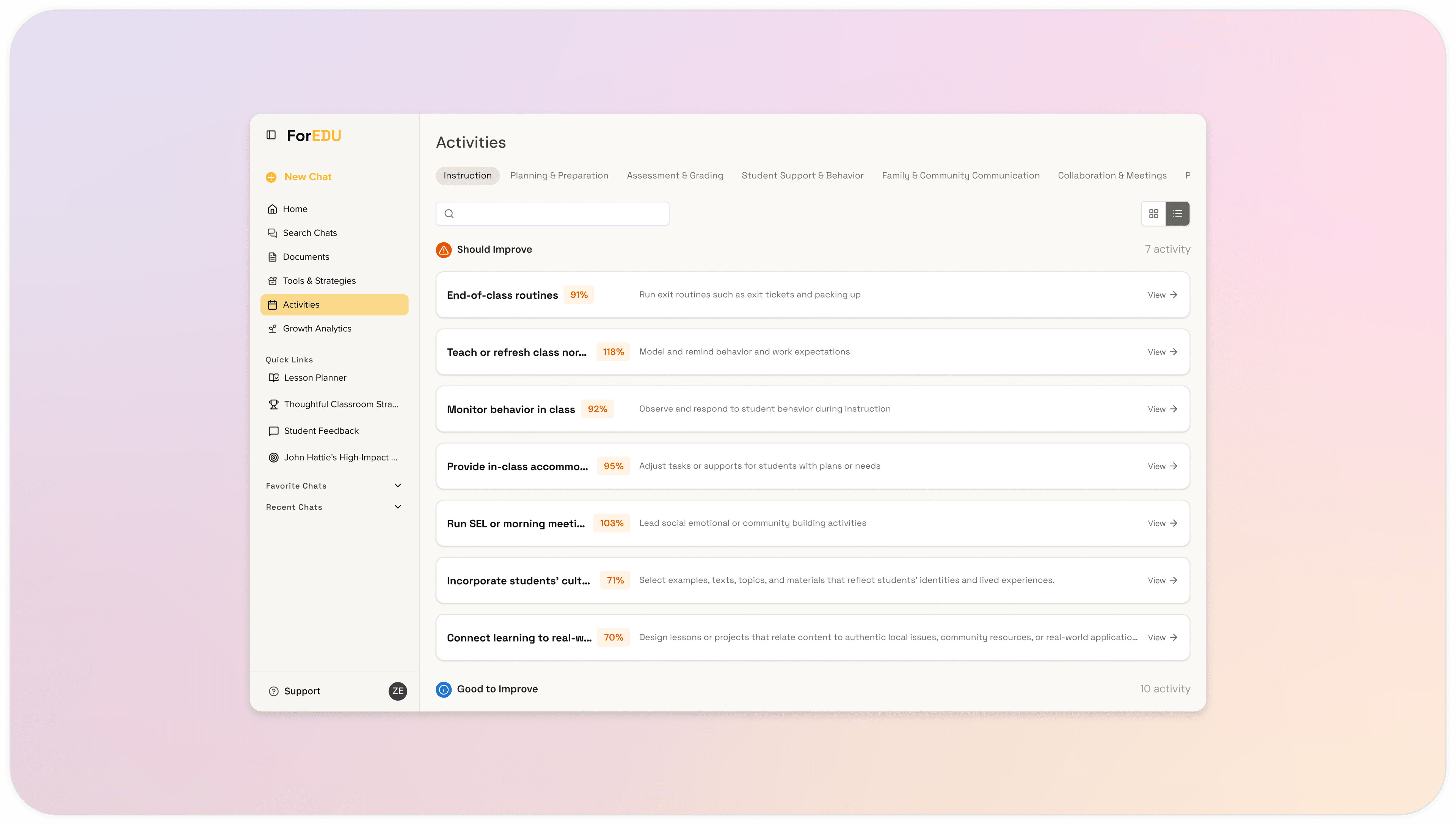Click the Search Chats icon

(x=273, y=232)
